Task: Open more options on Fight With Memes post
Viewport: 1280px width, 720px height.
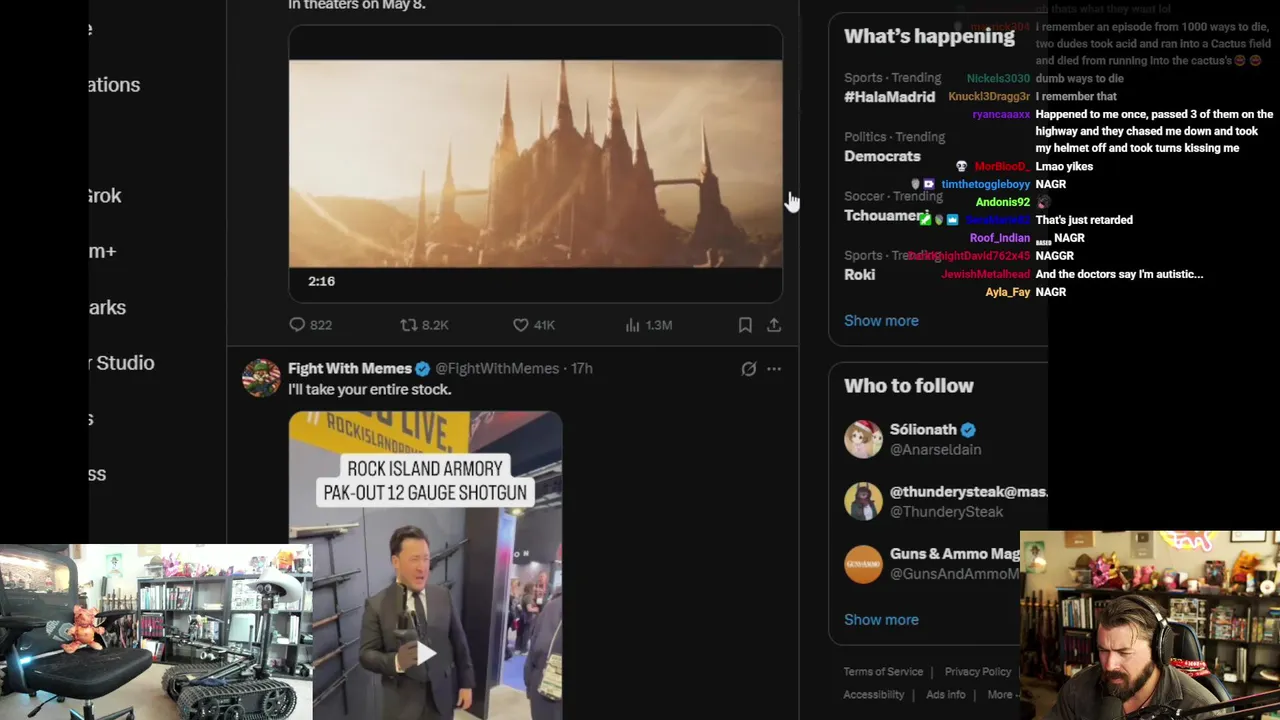Action: click(774, 369)
